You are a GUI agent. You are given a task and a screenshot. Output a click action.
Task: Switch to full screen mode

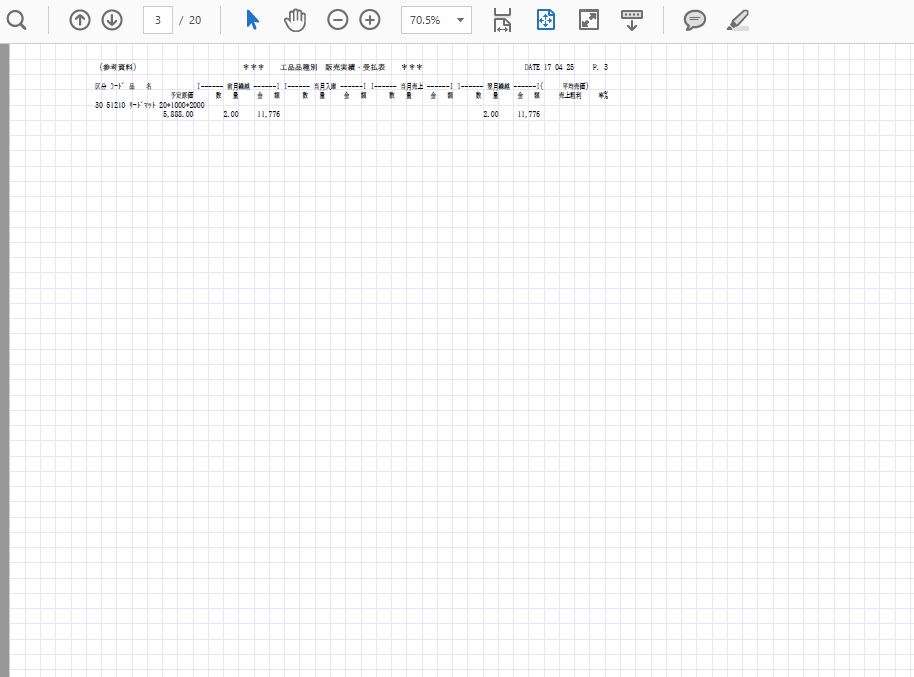tap(588, 20)
